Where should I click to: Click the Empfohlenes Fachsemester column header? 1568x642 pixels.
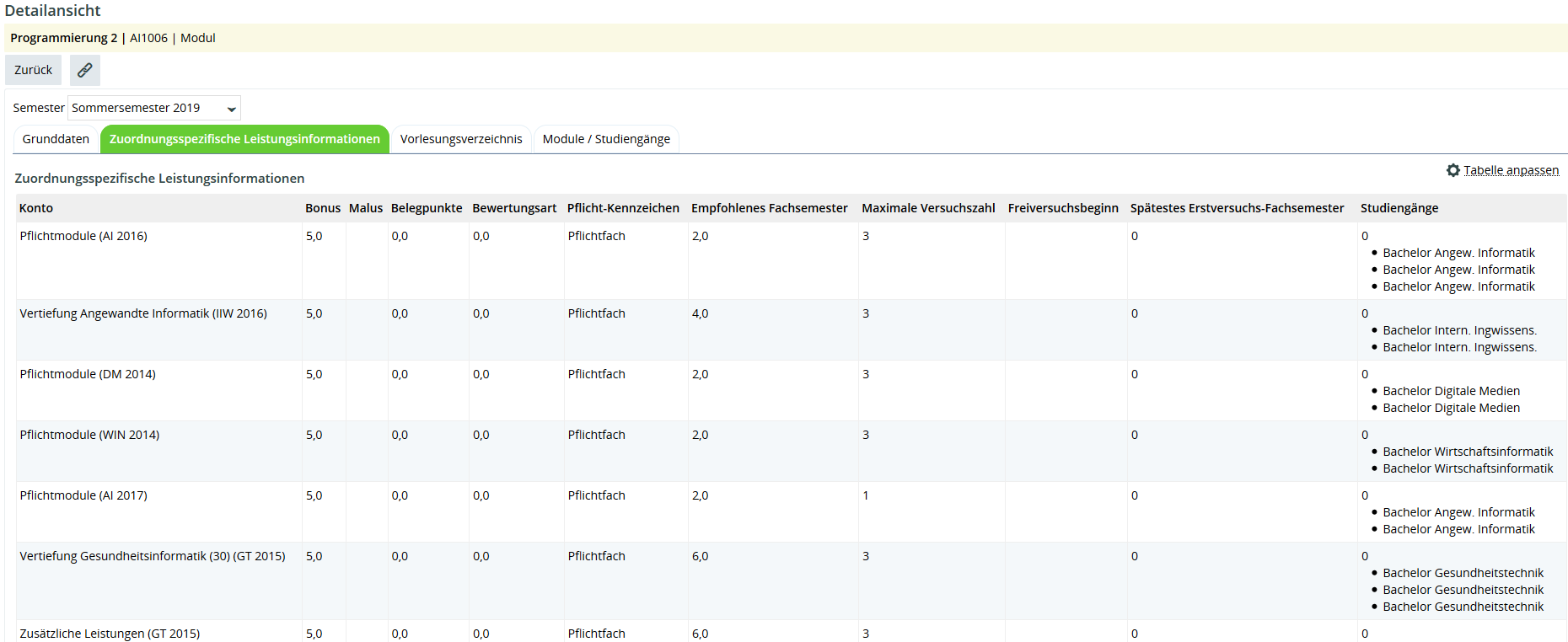point(769,208)
